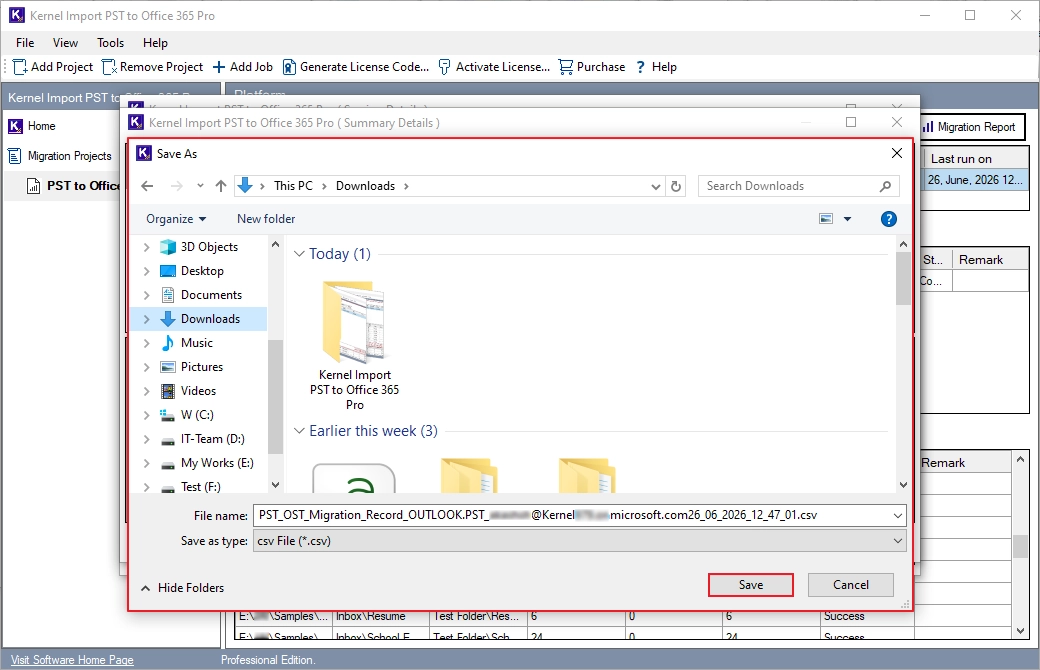Open File menu
This screenshot has width=1040, height=670.
click(x=25, y=43)
